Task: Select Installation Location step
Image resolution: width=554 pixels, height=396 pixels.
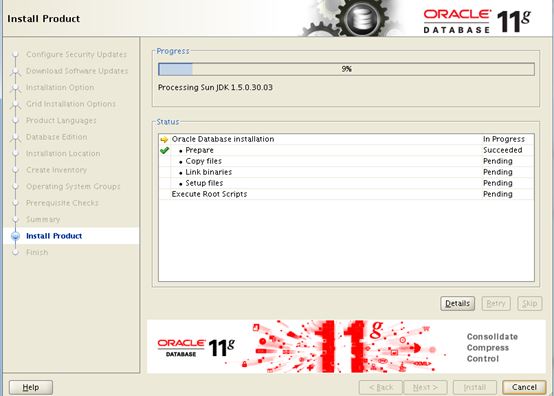Action: (63, 153)
